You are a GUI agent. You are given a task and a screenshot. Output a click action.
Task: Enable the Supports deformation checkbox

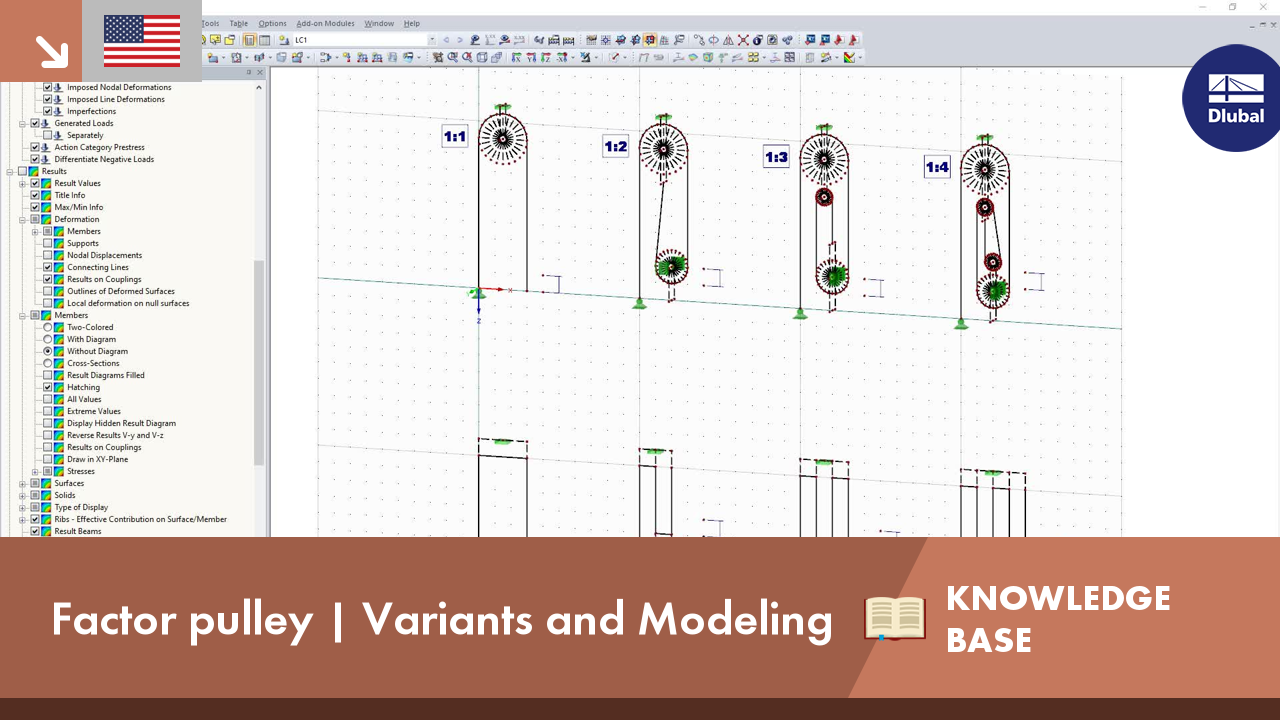point(48,243)
